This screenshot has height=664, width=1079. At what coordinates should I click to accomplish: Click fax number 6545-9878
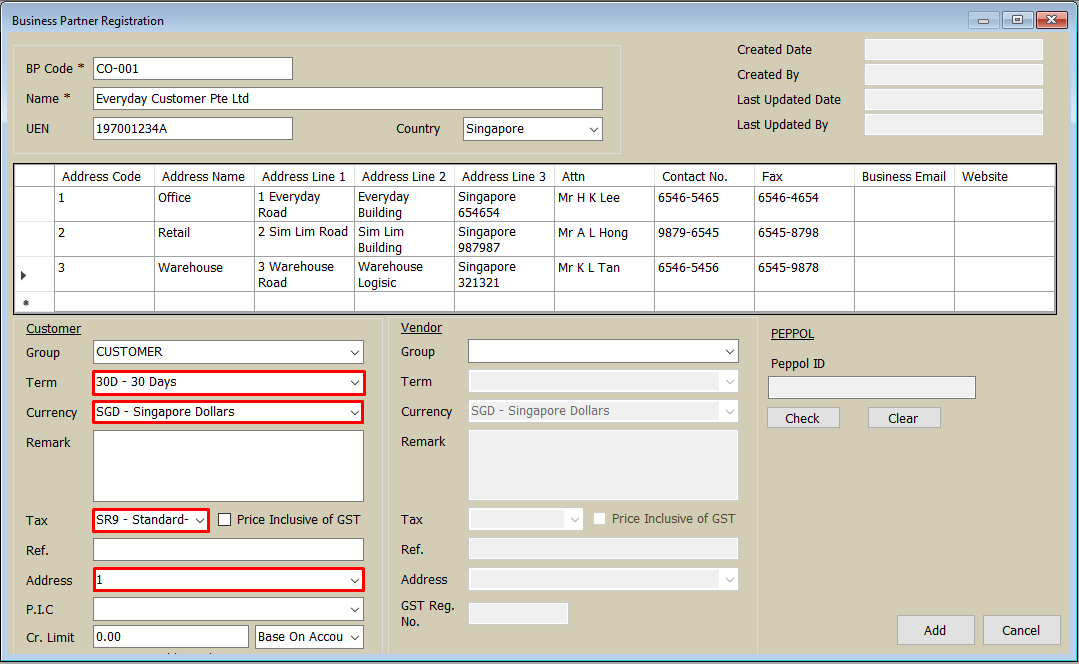coord(804,275)
